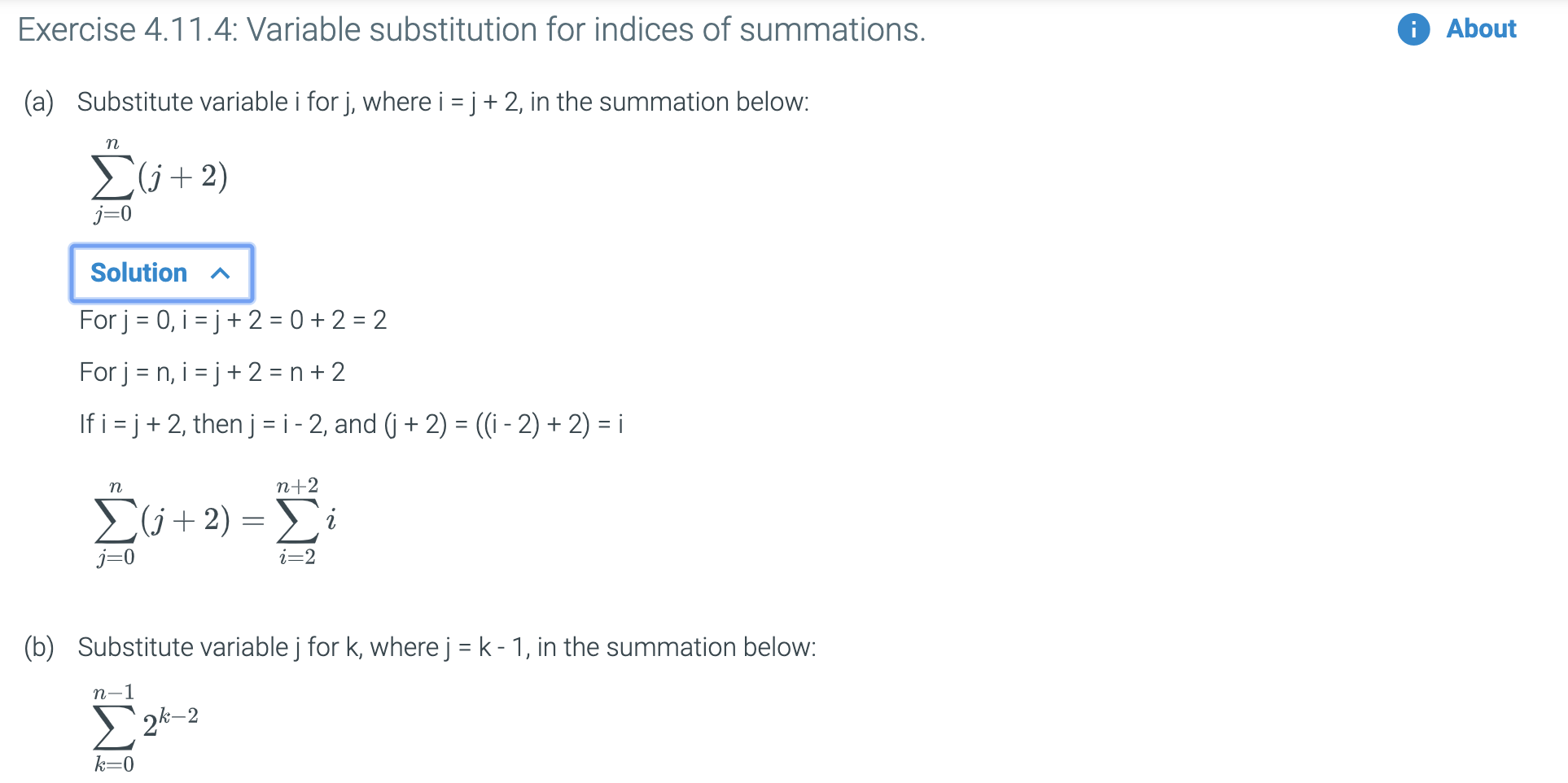The height and width of the screenshot is (783, 1568).
Task: Click the resulting equation below the solution steps
Action: coord(213,521)
